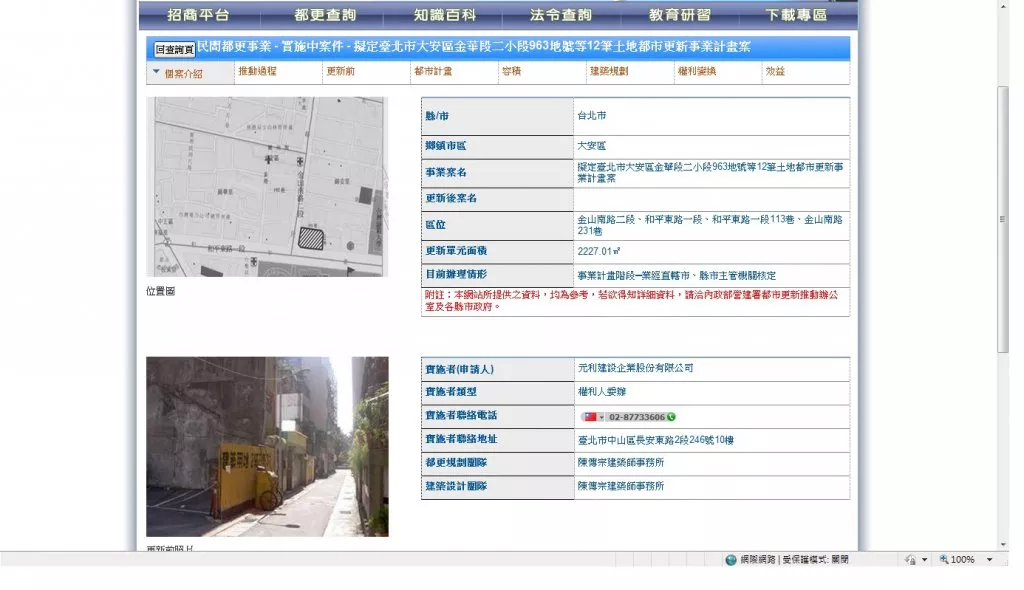Open the country dropdown next to the flag

[601, 417]
